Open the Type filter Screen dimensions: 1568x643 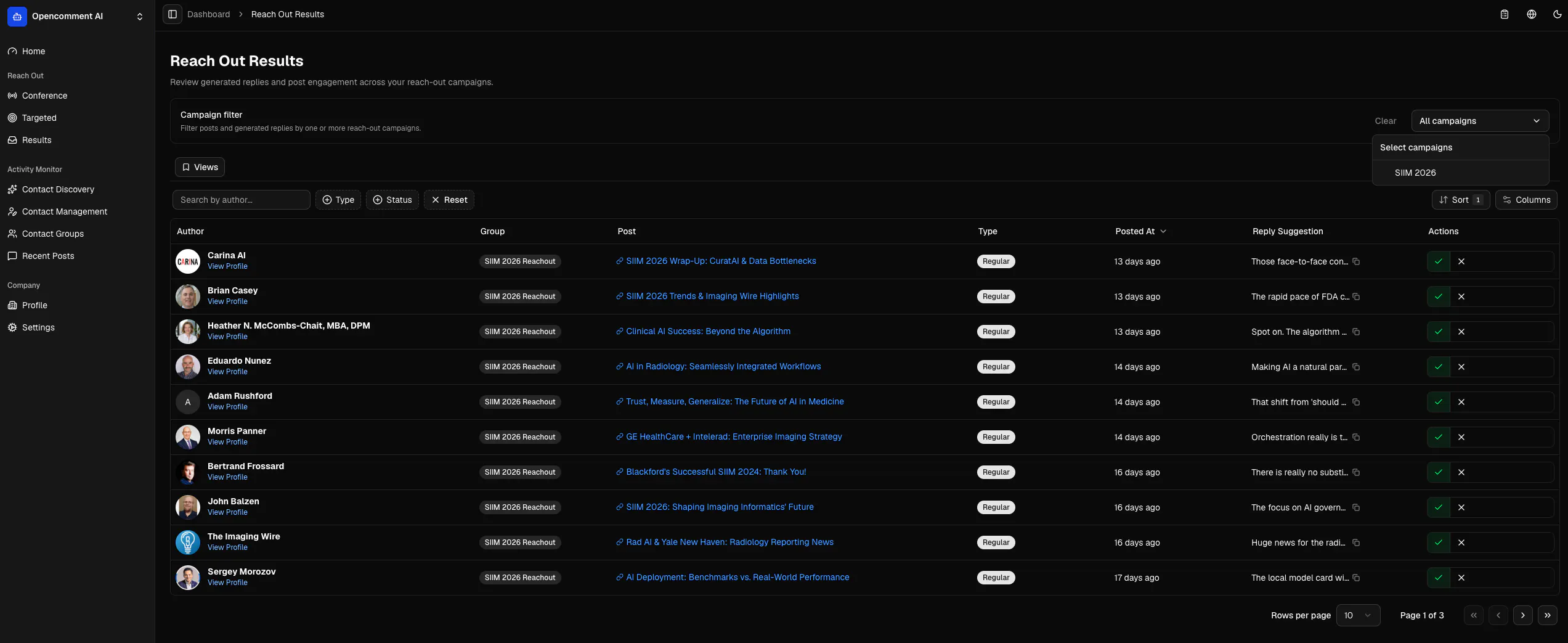click(338, 200)
